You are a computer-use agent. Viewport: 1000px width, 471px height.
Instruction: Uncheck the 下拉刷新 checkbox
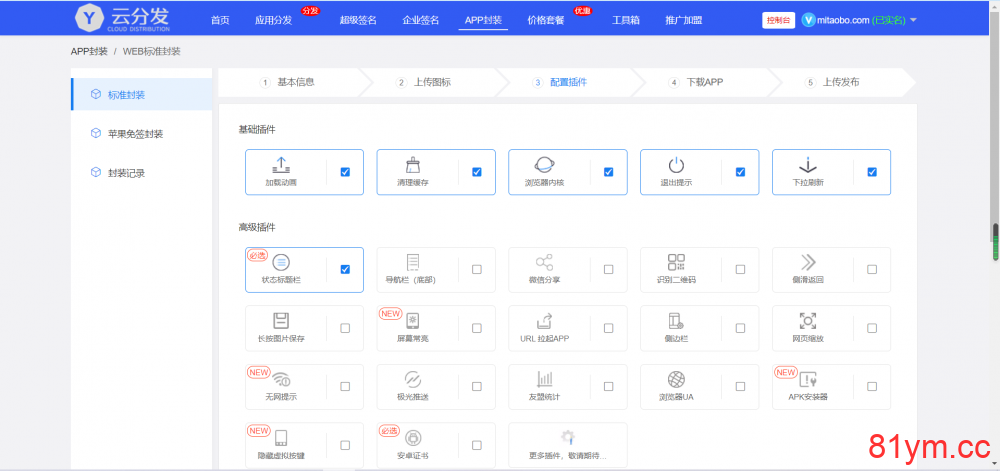click(x=872, y=172)
